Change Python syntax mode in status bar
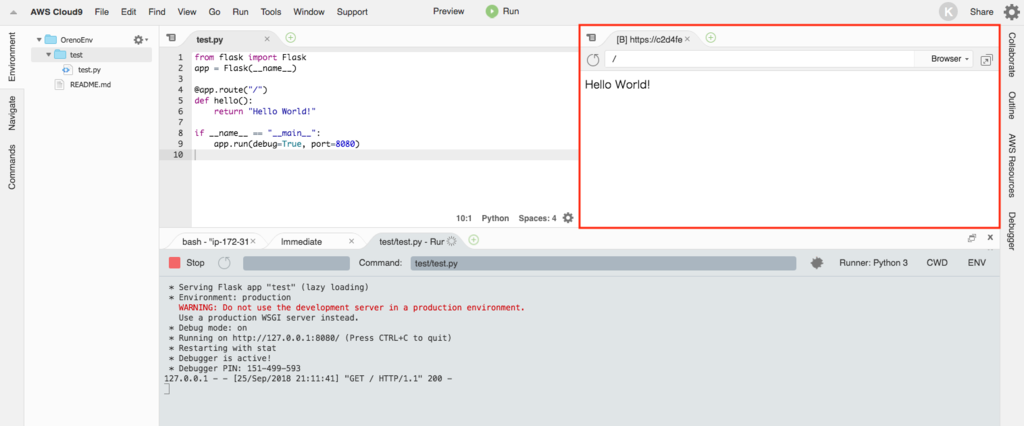 [495, 218]
